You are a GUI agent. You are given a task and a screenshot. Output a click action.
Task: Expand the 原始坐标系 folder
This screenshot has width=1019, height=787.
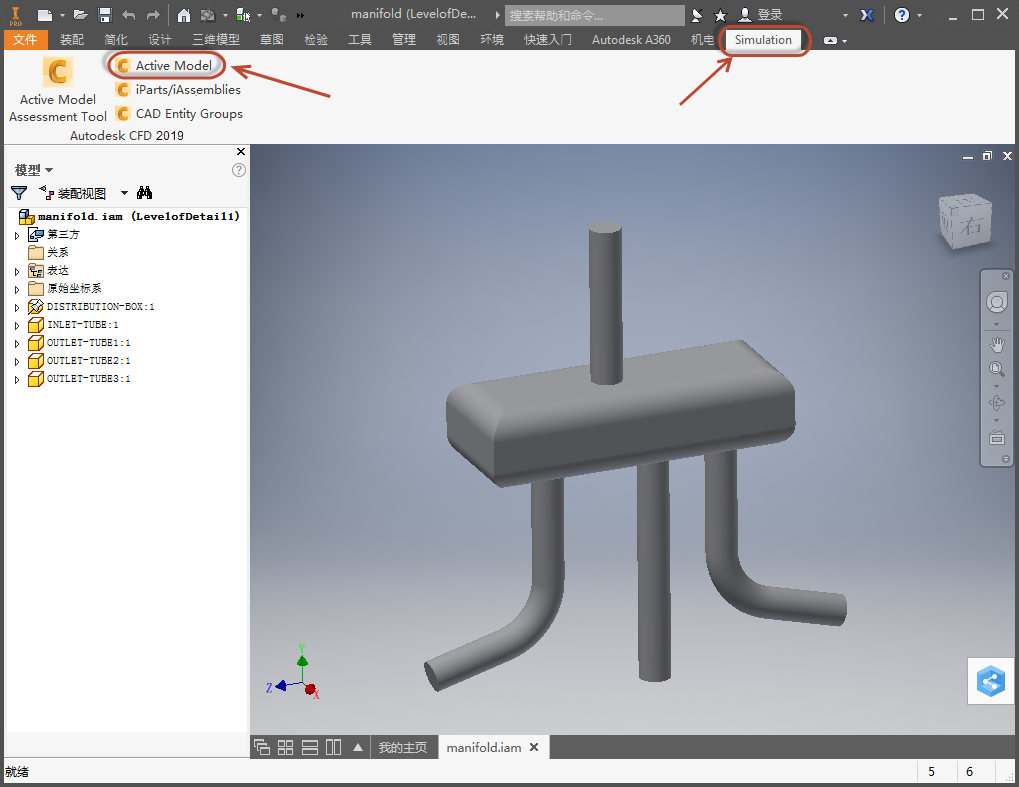[x=17, y=289]
